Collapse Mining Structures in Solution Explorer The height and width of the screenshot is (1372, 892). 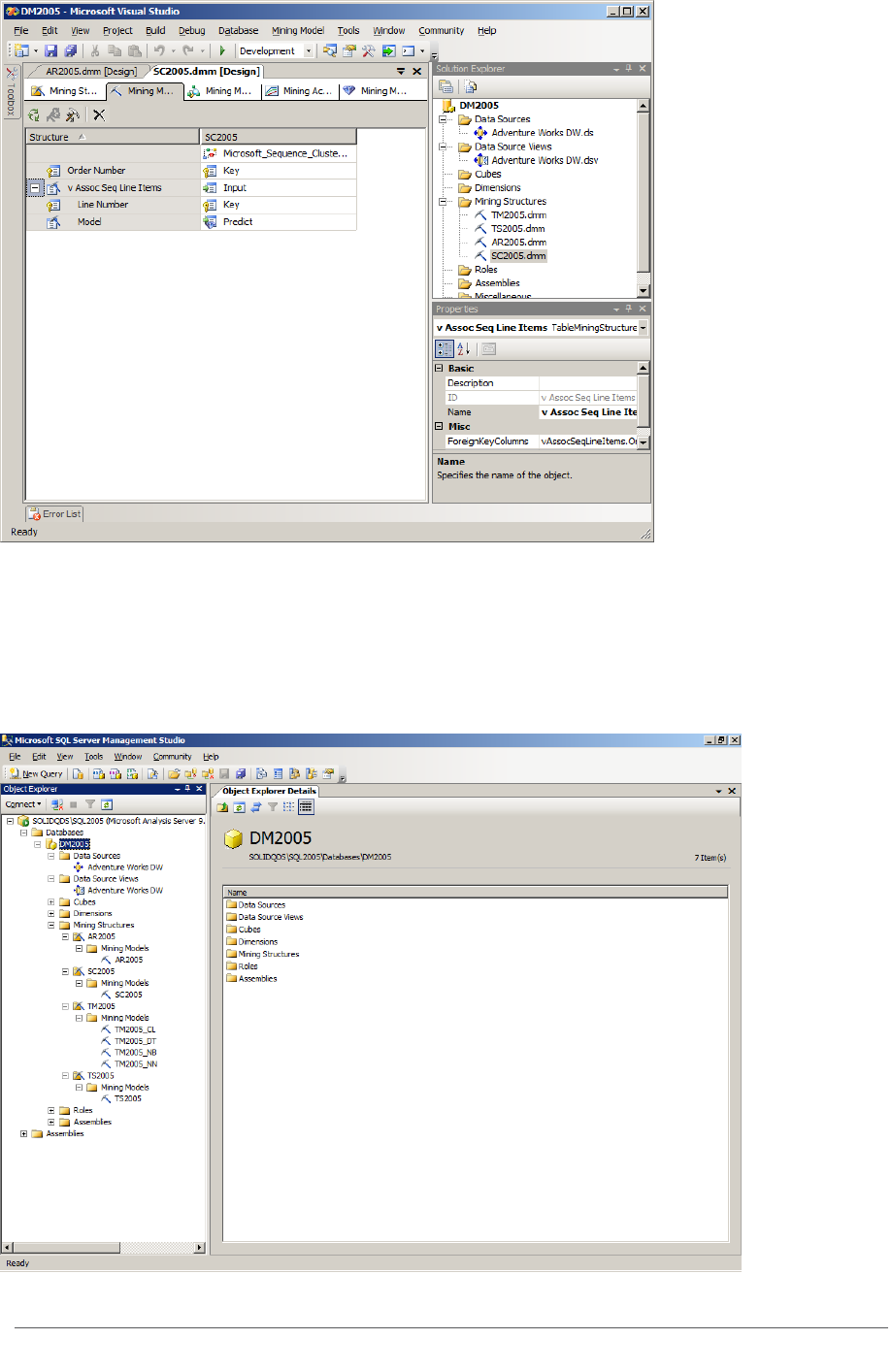pyautogui.click(x=444, y=202)
